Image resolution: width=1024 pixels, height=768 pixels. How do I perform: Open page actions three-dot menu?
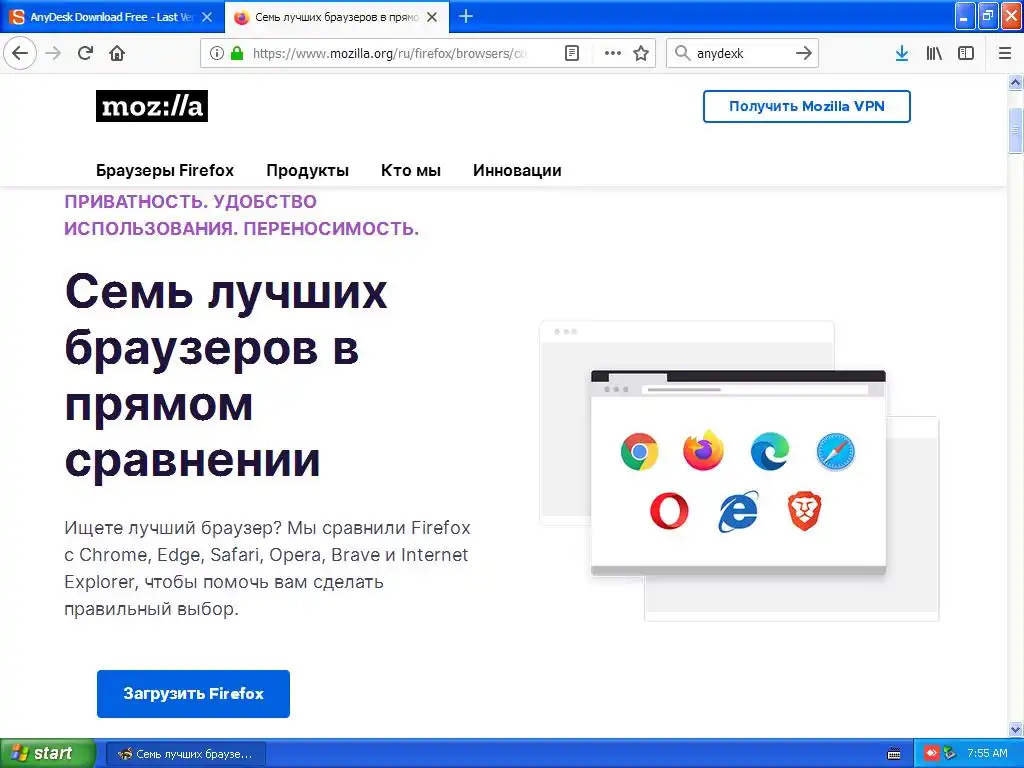(613, 53)
